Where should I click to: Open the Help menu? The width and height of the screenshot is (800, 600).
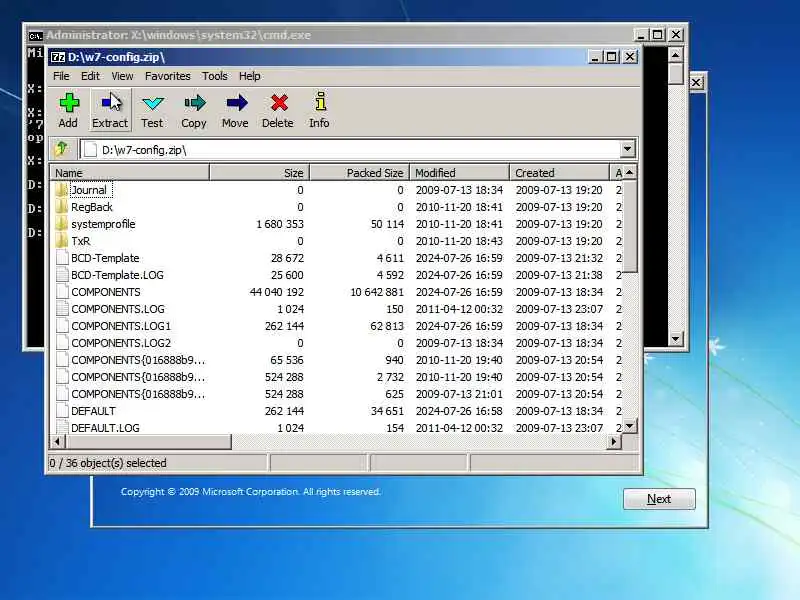point(249,76)
